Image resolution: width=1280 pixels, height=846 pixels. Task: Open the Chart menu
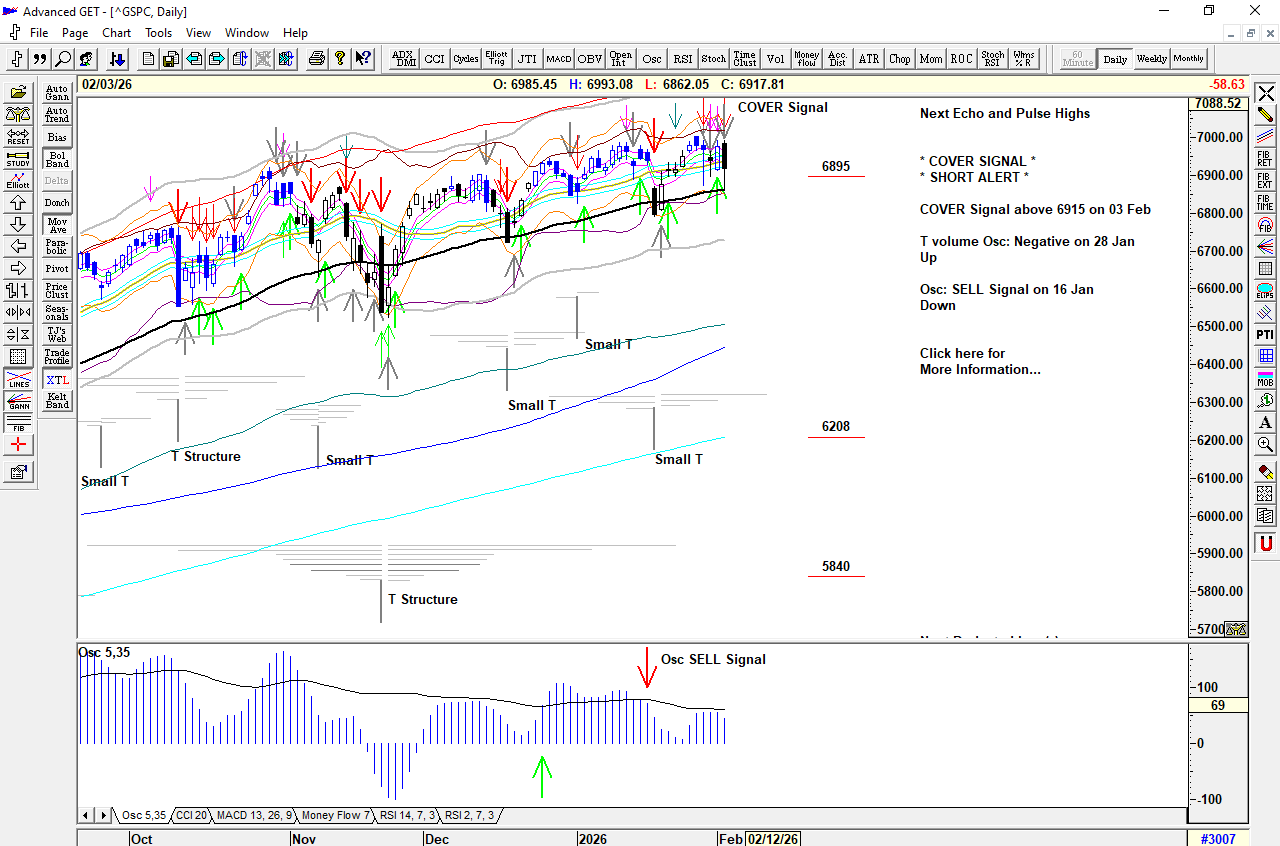[x=116, y=33]
